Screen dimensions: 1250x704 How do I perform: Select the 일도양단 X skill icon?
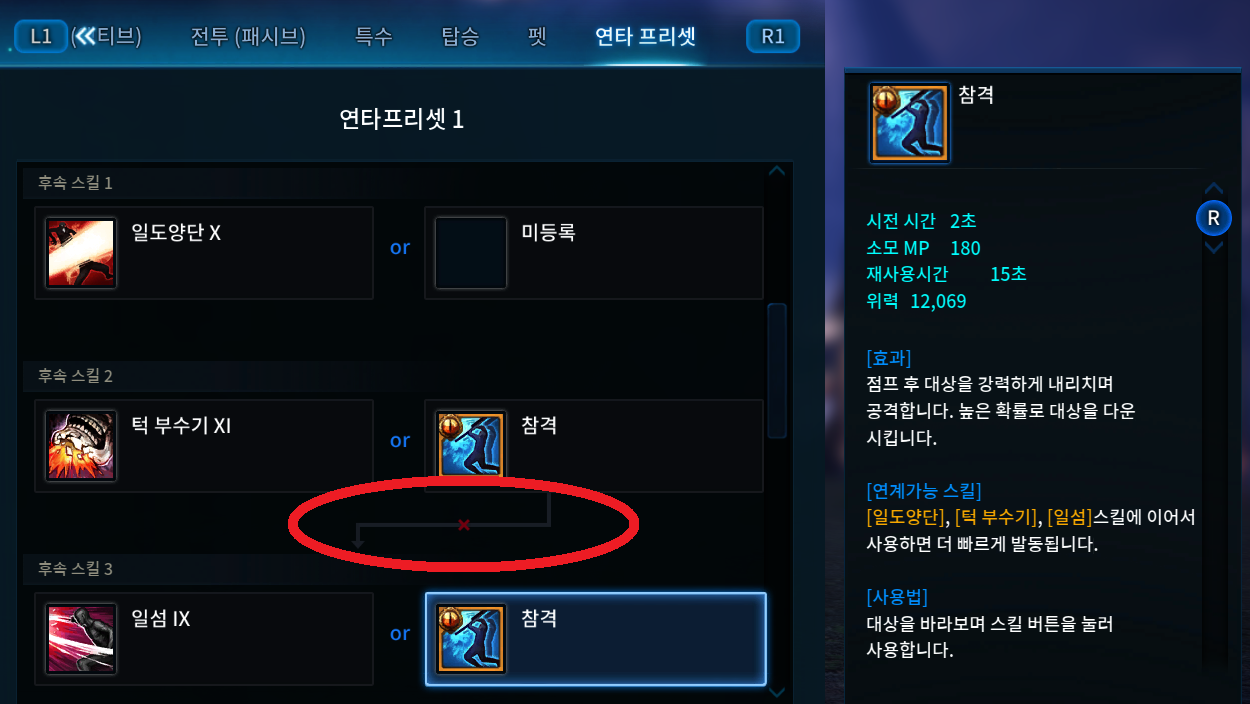(81, 254)
